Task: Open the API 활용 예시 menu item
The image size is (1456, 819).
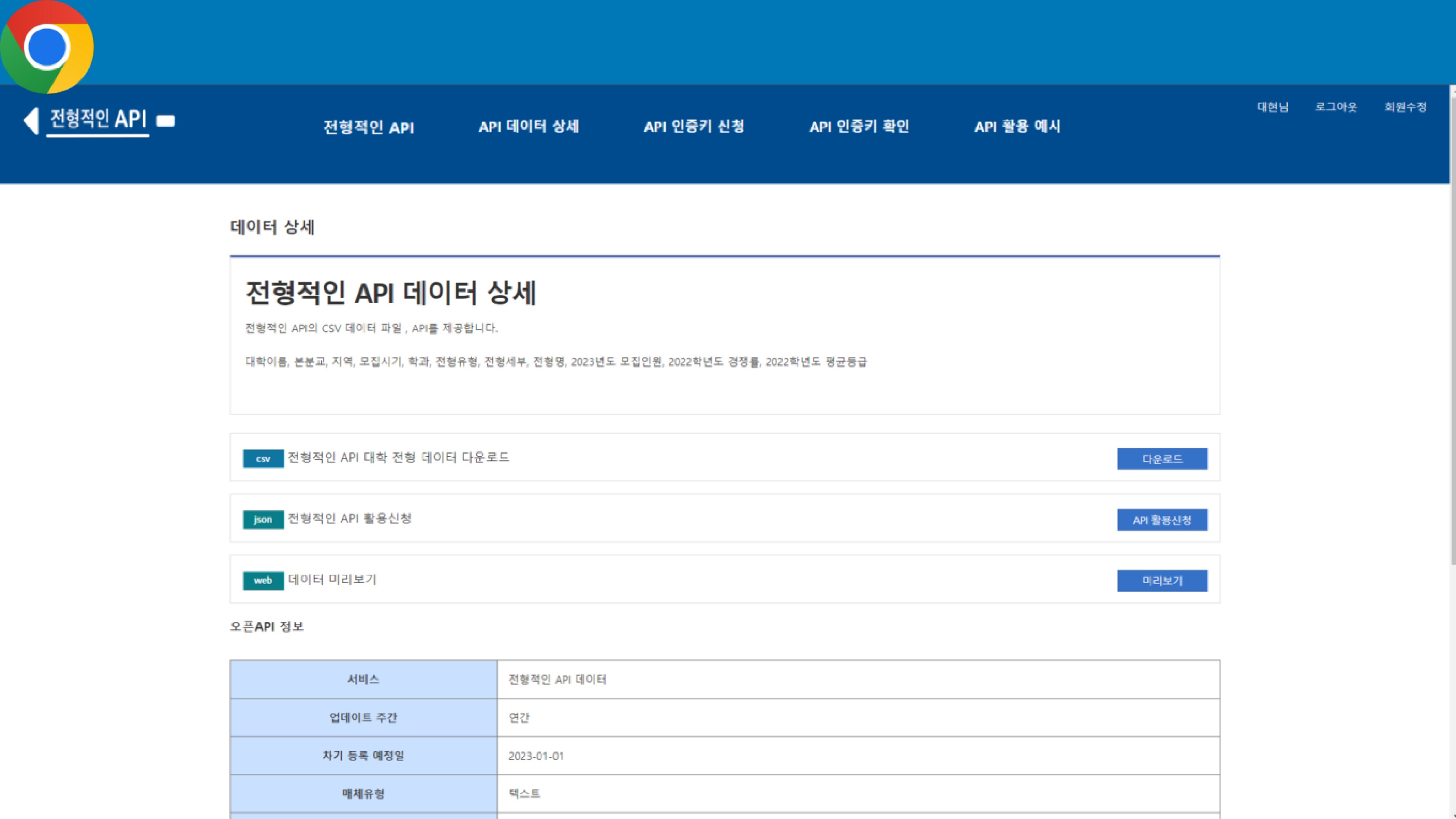Action: (1017, 127)
